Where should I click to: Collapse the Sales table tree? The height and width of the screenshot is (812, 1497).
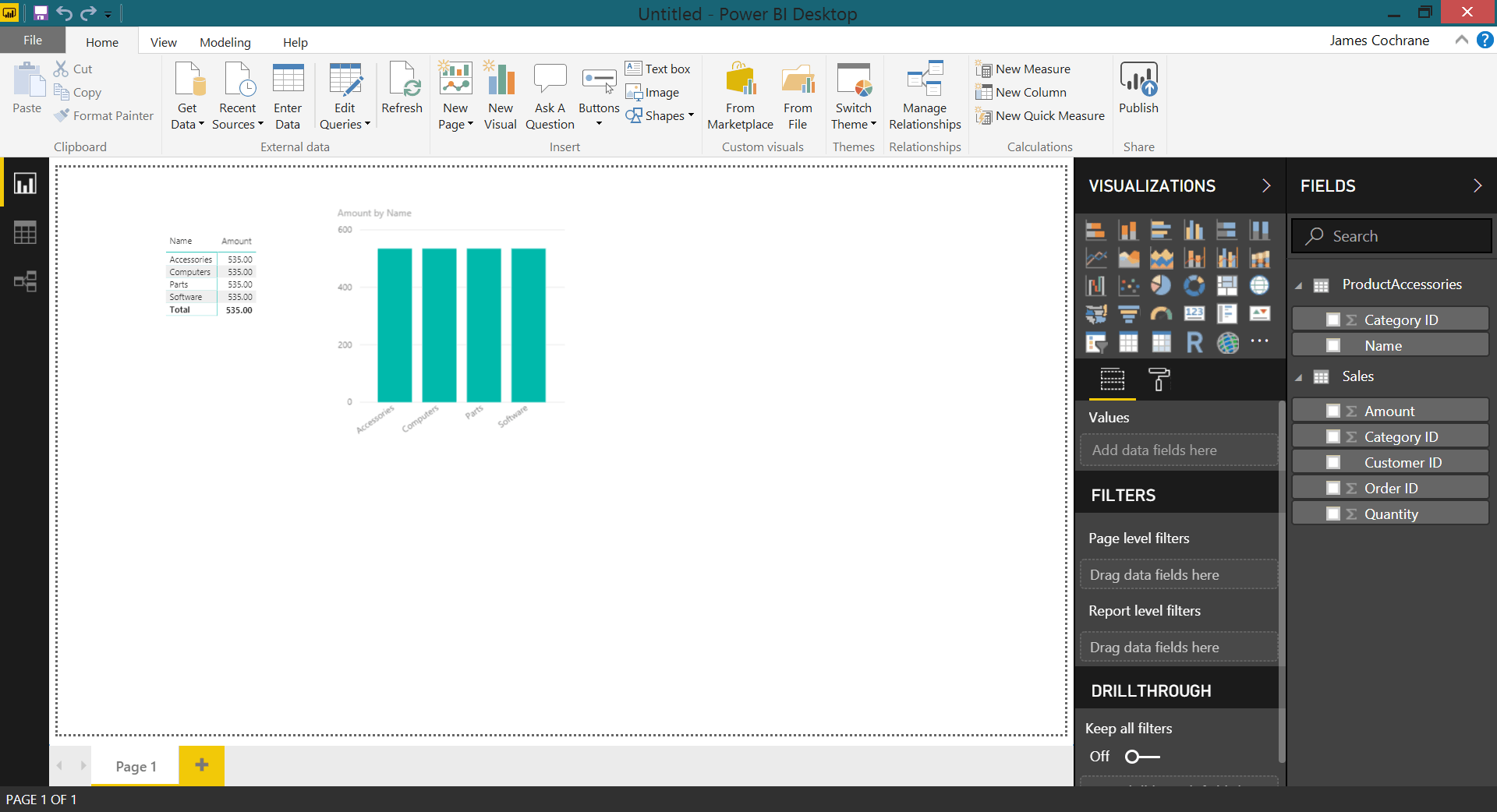[1299, 378]
